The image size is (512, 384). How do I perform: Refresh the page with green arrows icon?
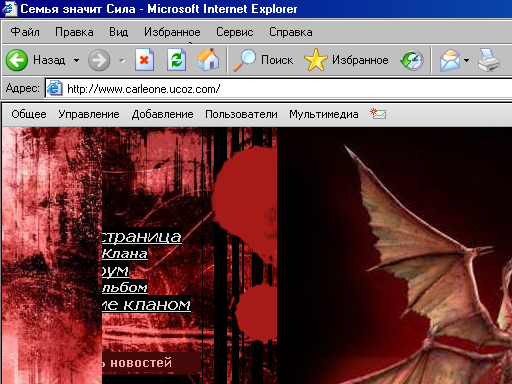tap(176, 60)
